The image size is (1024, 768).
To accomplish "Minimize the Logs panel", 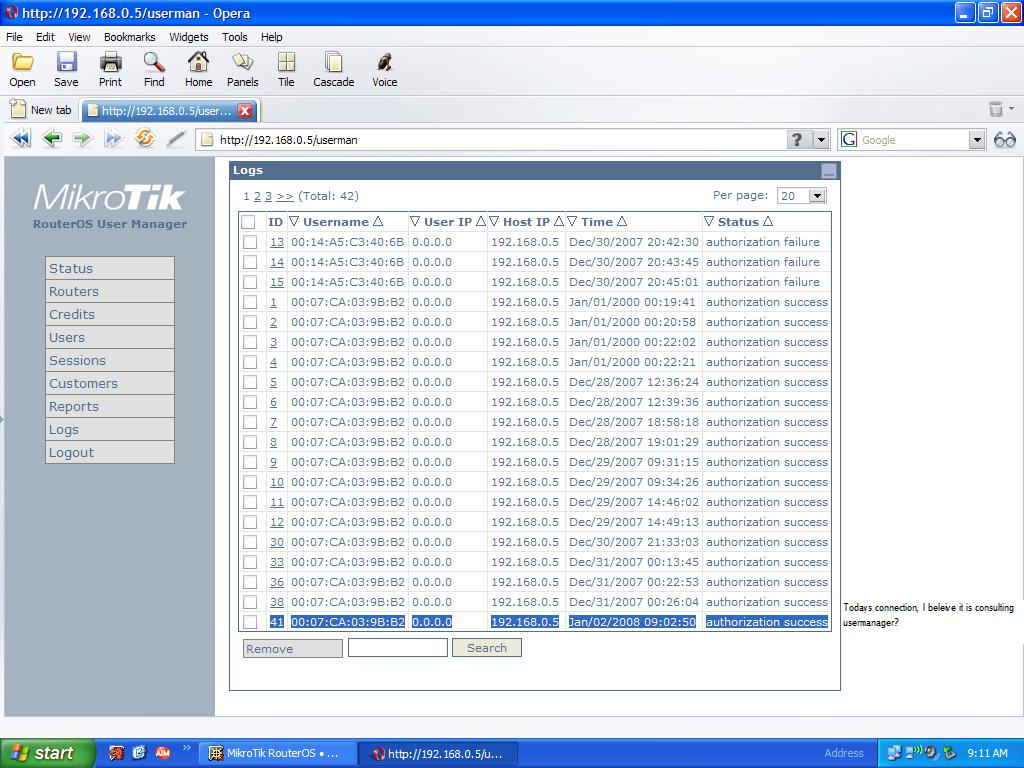I will coord(829,171).
